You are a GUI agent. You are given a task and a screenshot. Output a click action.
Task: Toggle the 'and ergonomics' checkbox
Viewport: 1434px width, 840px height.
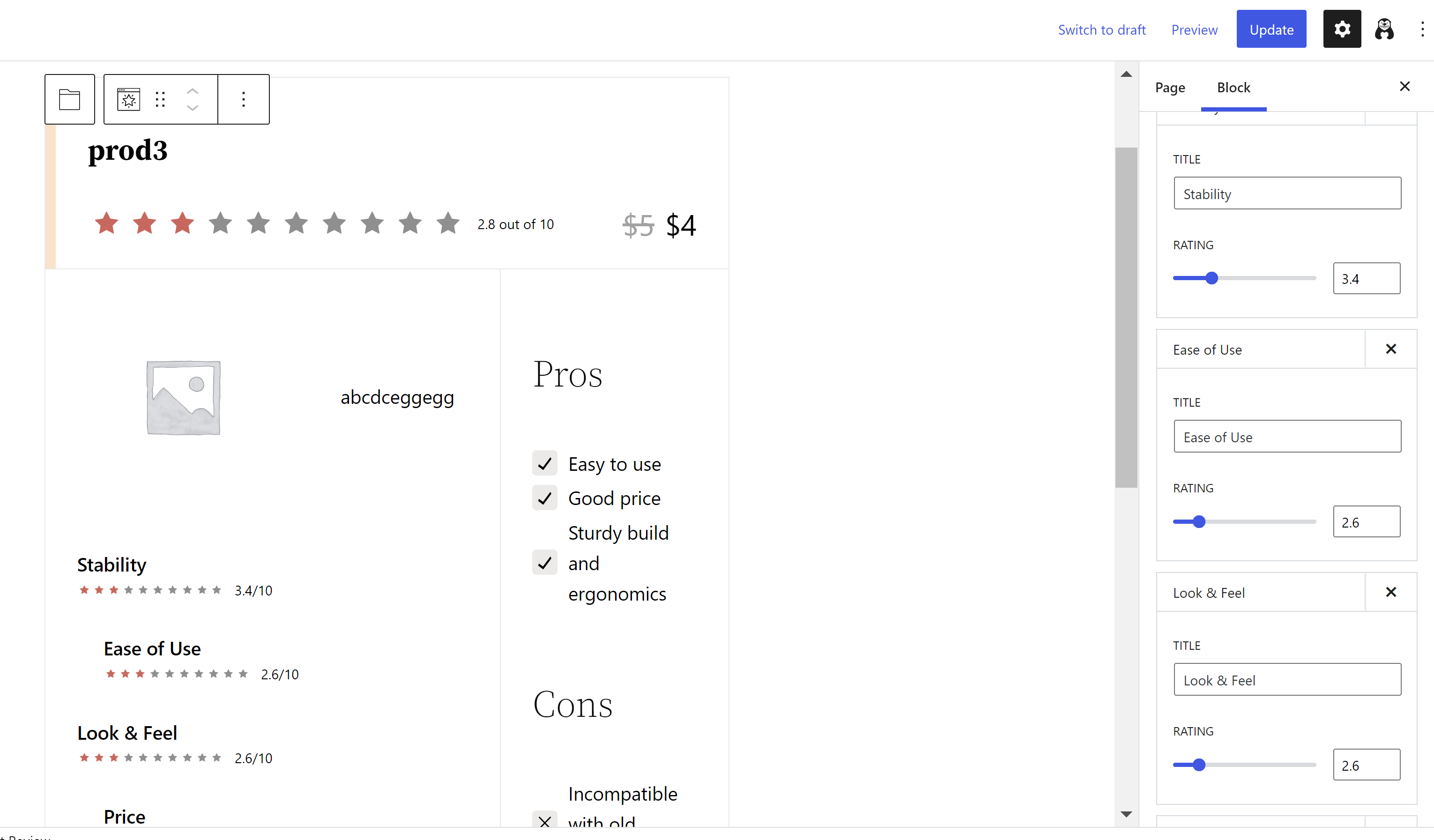pos(544,562)
